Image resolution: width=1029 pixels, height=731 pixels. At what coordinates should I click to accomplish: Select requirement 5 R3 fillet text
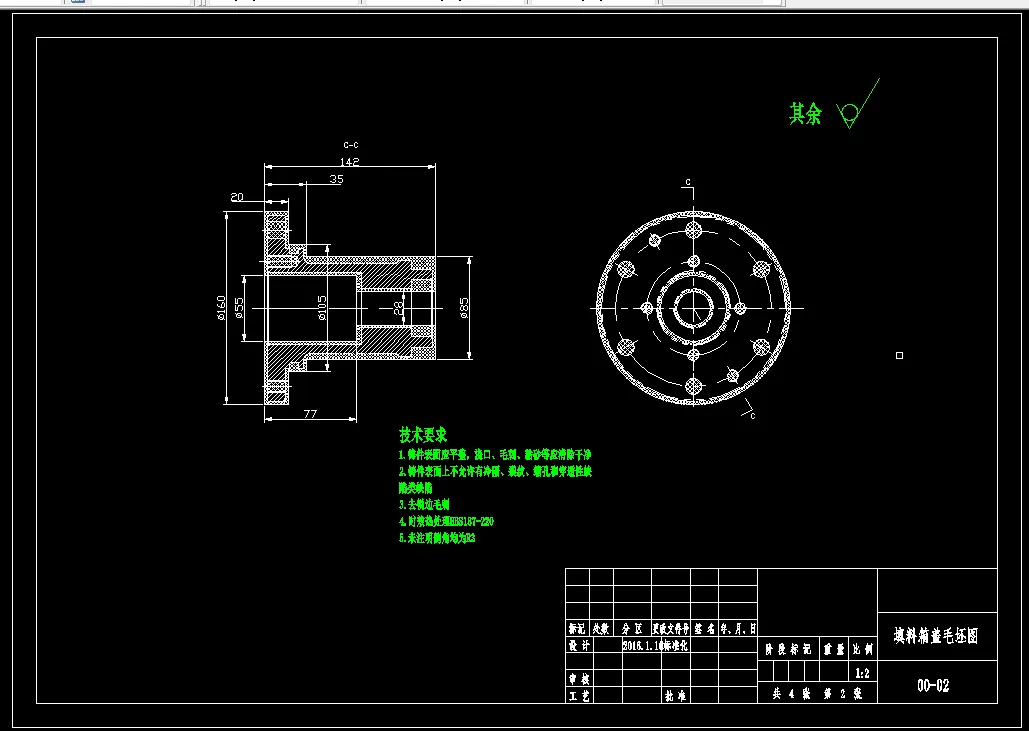pos(437,538)
